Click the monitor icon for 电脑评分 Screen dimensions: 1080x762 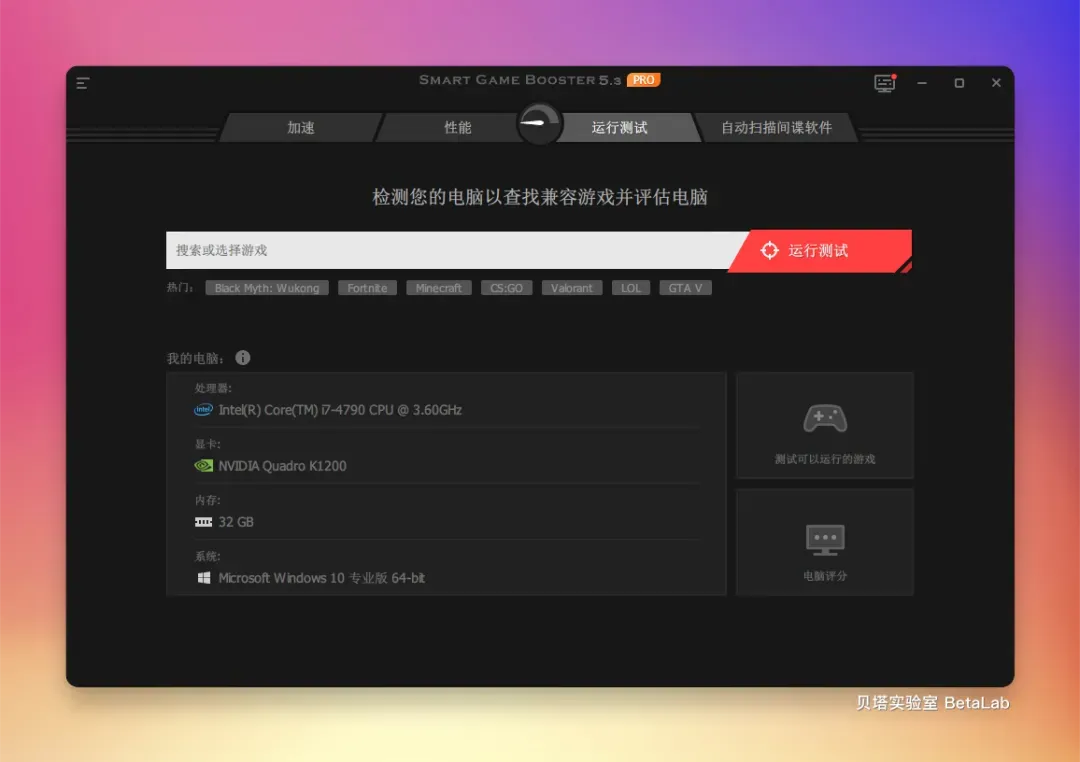point(824,539)
